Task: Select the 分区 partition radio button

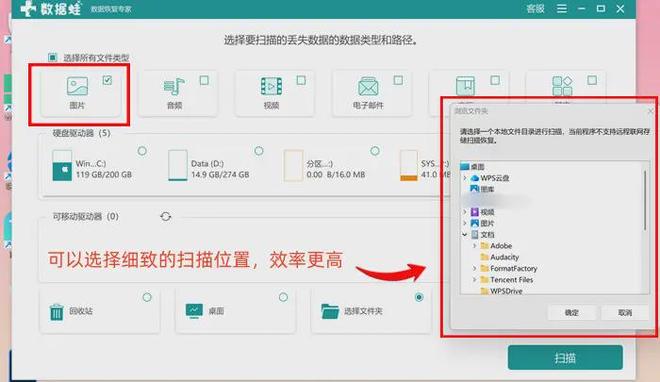Action: click(375, 151)
